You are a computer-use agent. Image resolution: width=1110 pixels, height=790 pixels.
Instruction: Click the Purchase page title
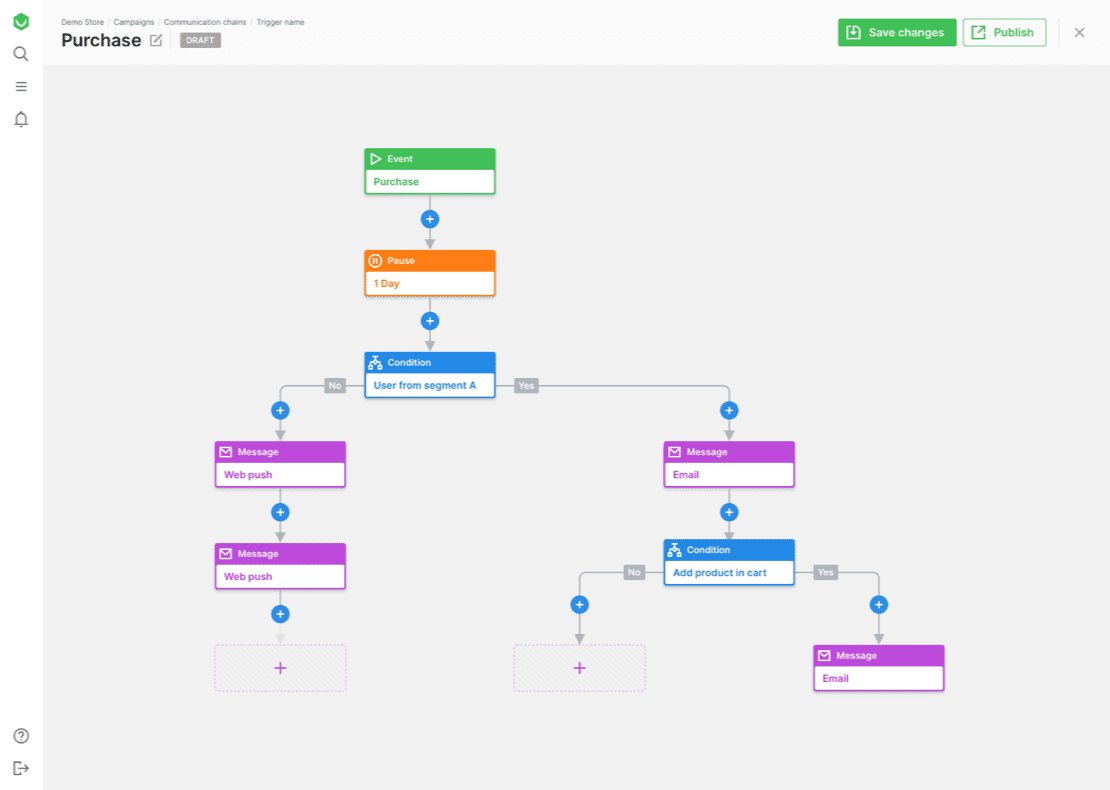pos(101,40)
